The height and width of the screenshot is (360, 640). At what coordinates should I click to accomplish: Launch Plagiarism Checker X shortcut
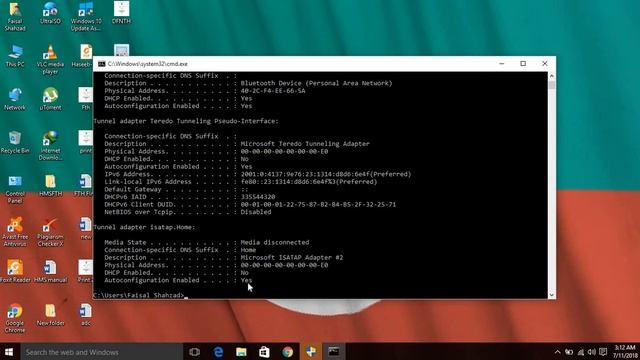pos(50,233)
